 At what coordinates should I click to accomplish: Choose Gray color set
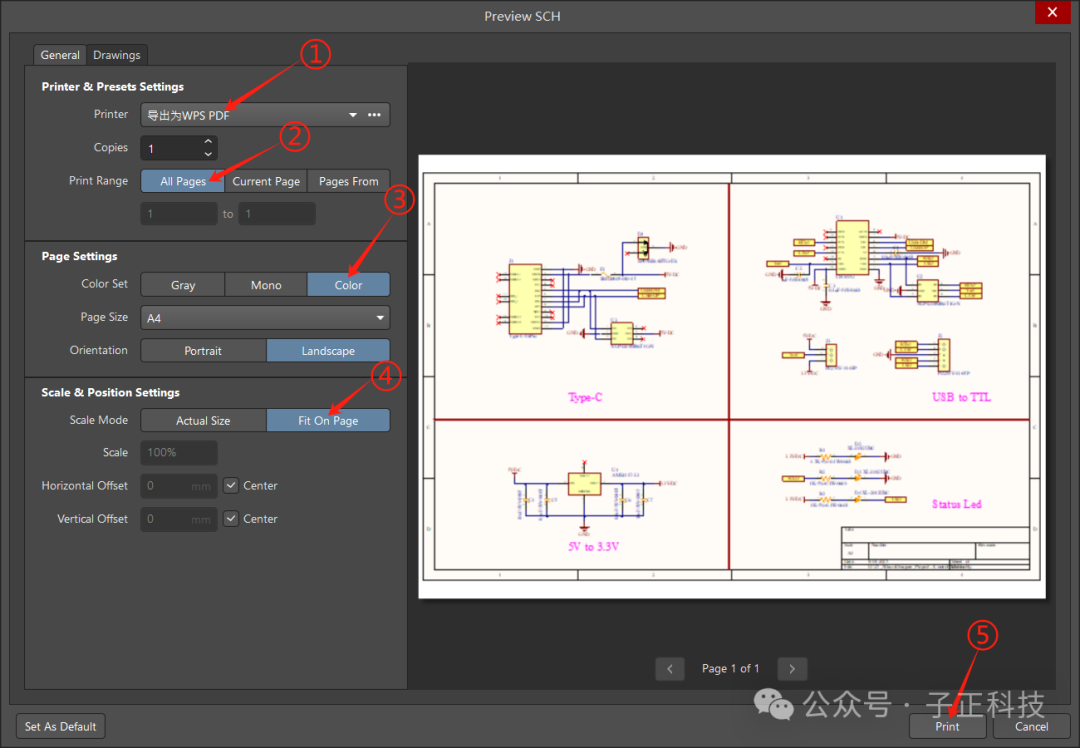tap(183, 284)
